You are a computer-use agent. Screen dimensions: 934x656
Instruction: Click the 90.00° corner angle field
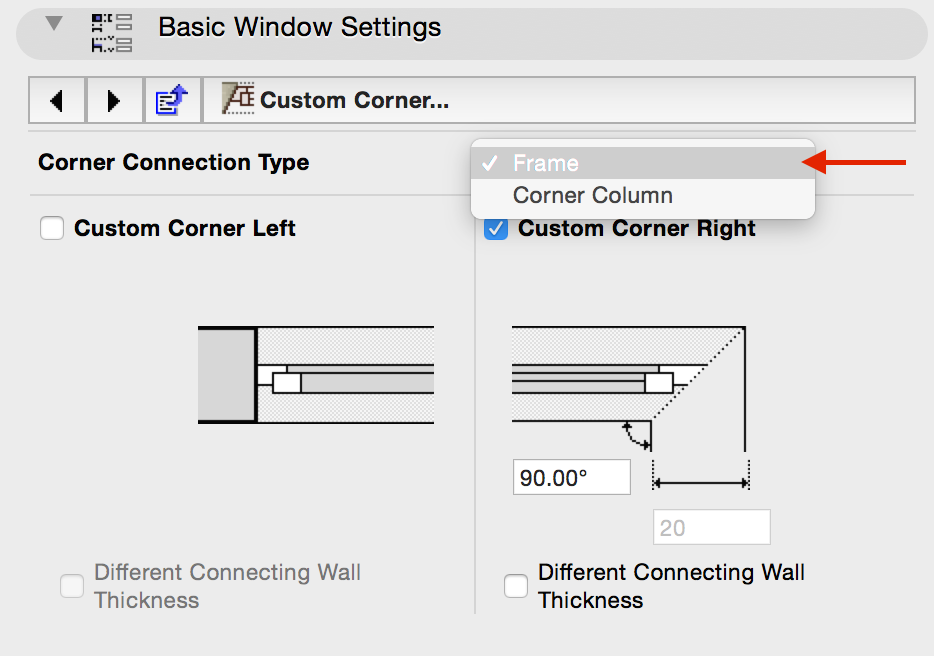[571, 477]
